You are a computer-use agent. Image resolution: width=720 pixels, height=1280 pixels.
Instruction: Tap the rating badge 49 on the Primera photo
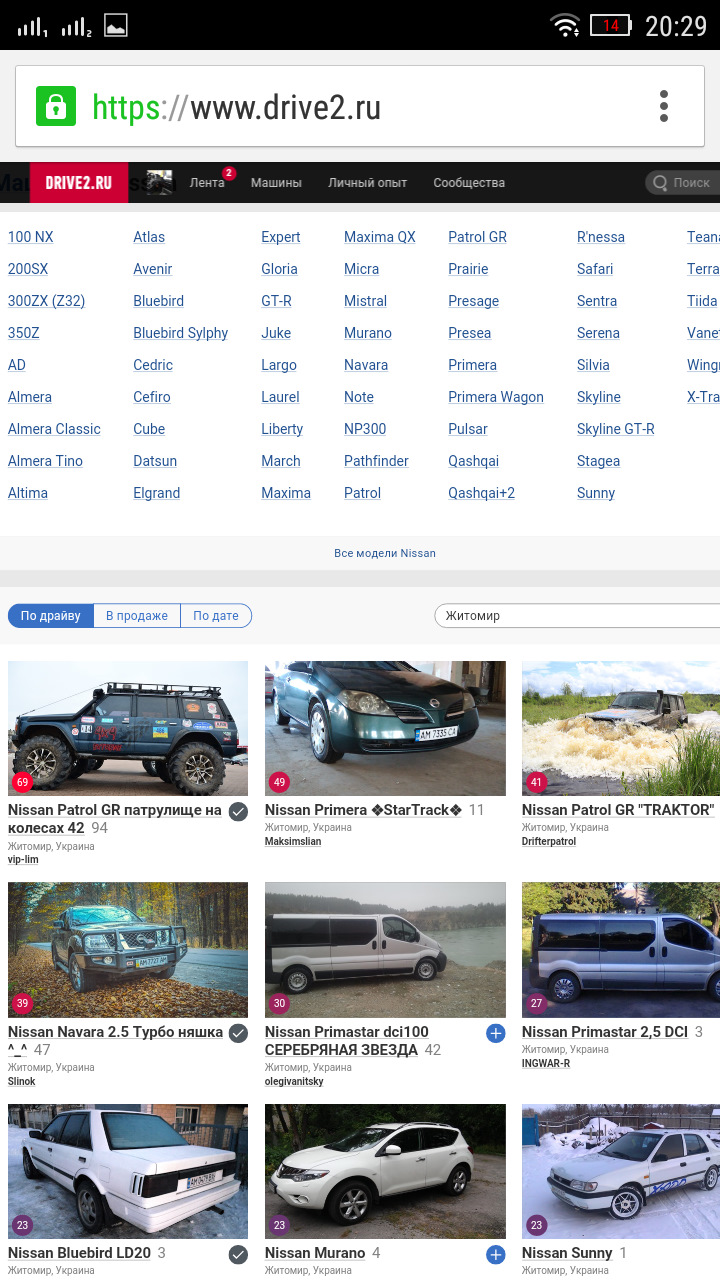[279, 782]
